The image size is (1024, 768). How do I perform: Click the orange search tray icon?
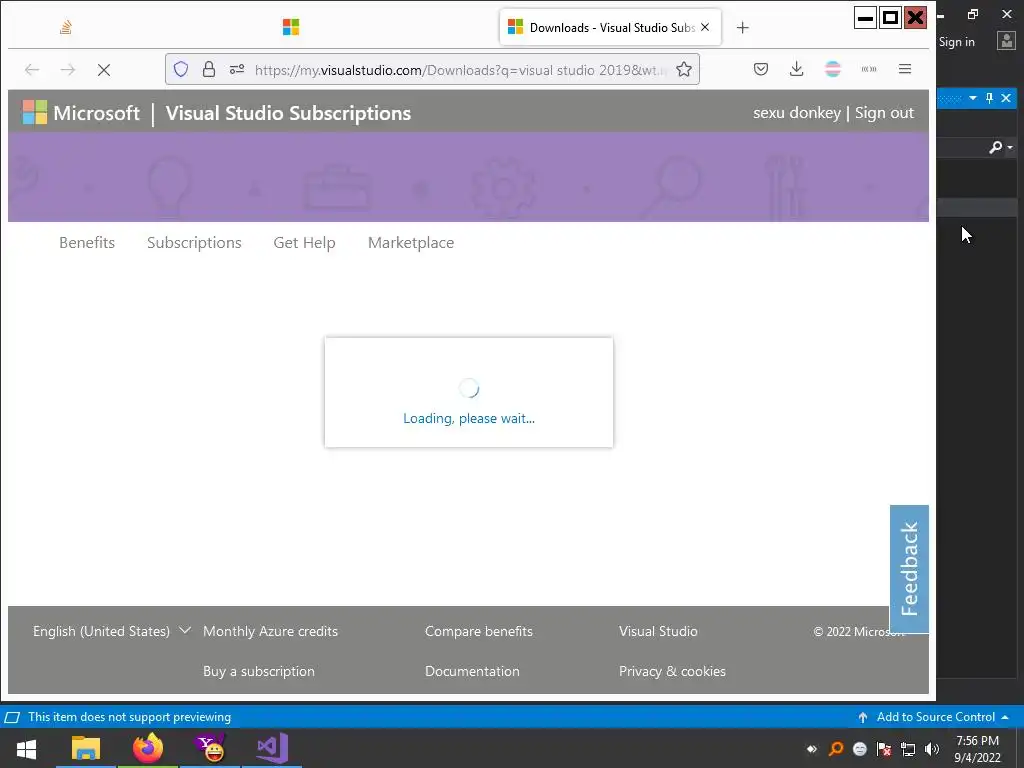835,749
